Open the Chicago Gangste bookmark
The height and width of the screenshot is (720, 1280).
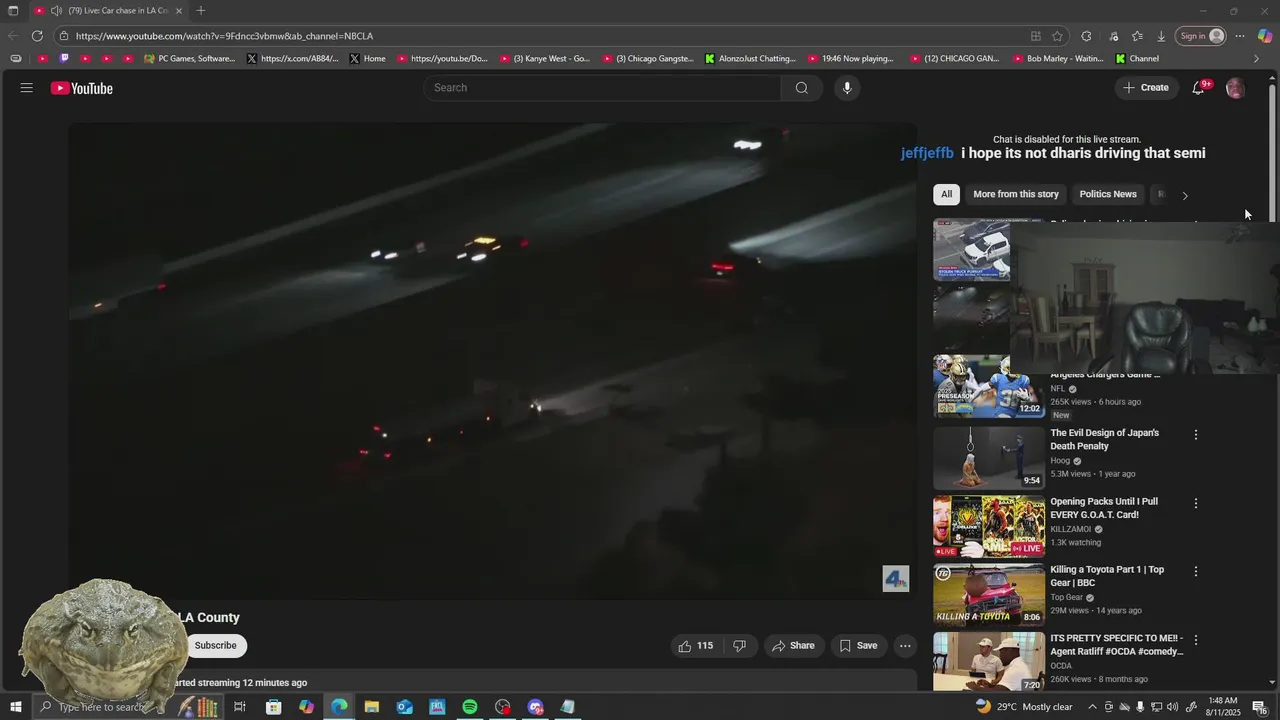(x=648, y=59)
